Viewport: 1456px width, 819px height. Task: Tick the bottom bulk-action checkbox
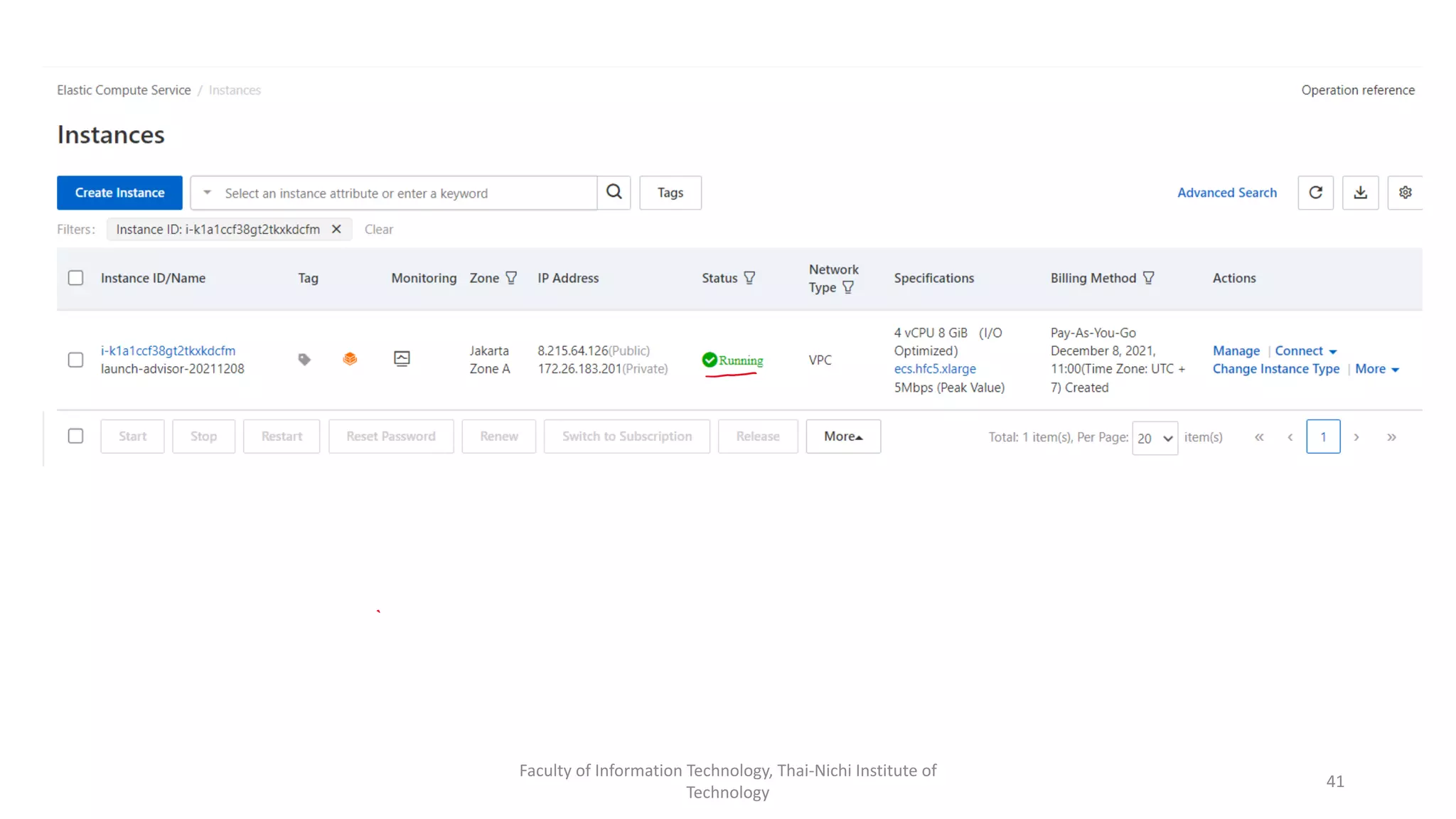(75, 436)
